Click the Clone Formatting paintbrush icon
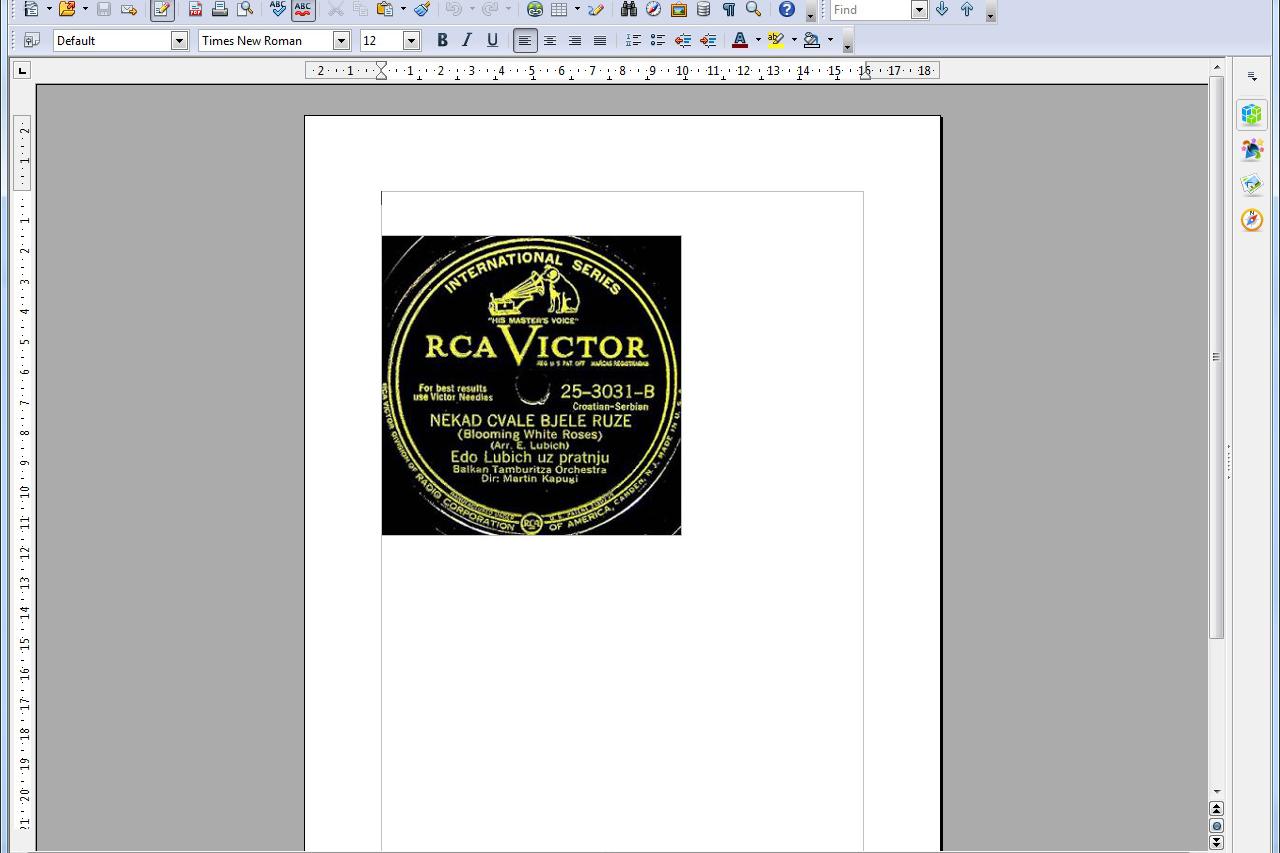 click(422, 10)
